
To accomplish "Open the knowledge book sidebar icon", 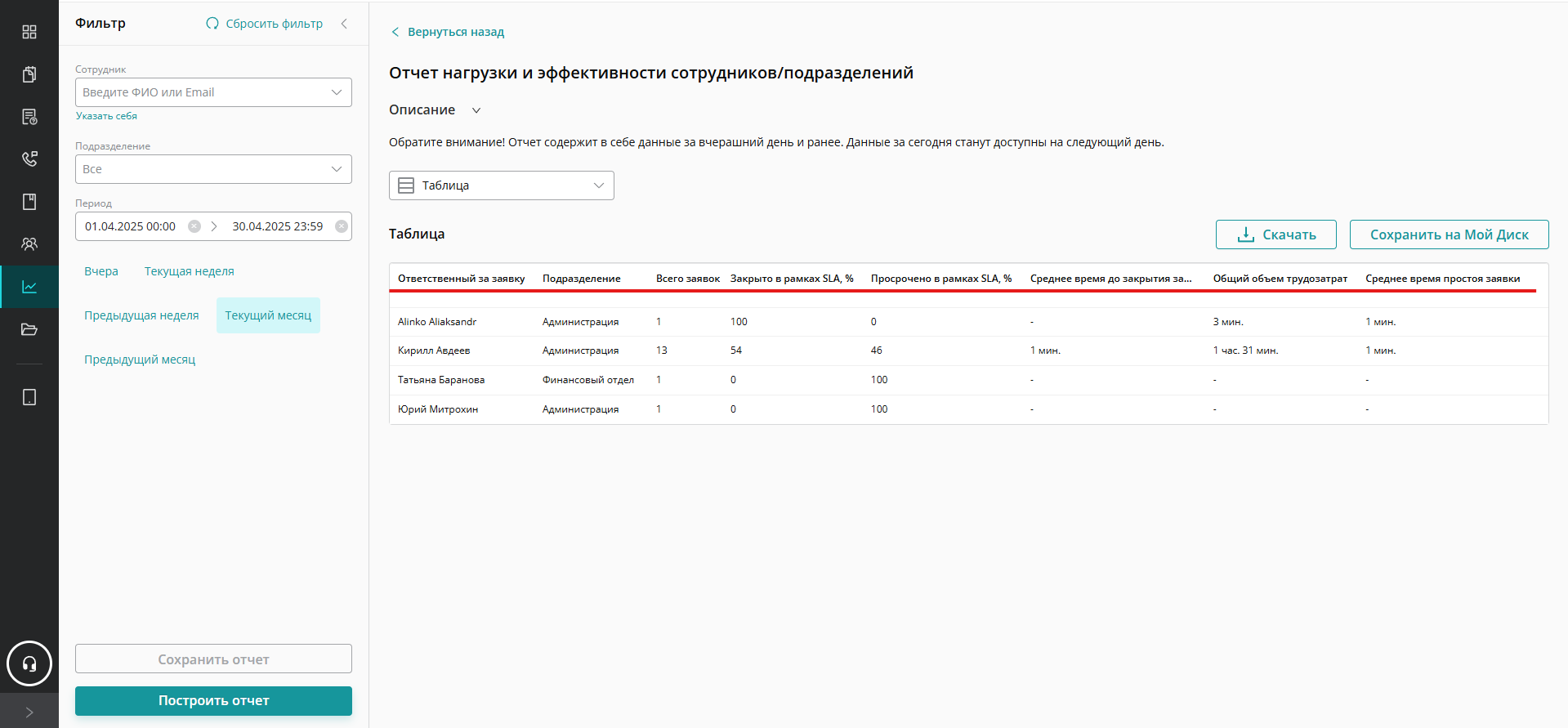I will click(29, 202).
